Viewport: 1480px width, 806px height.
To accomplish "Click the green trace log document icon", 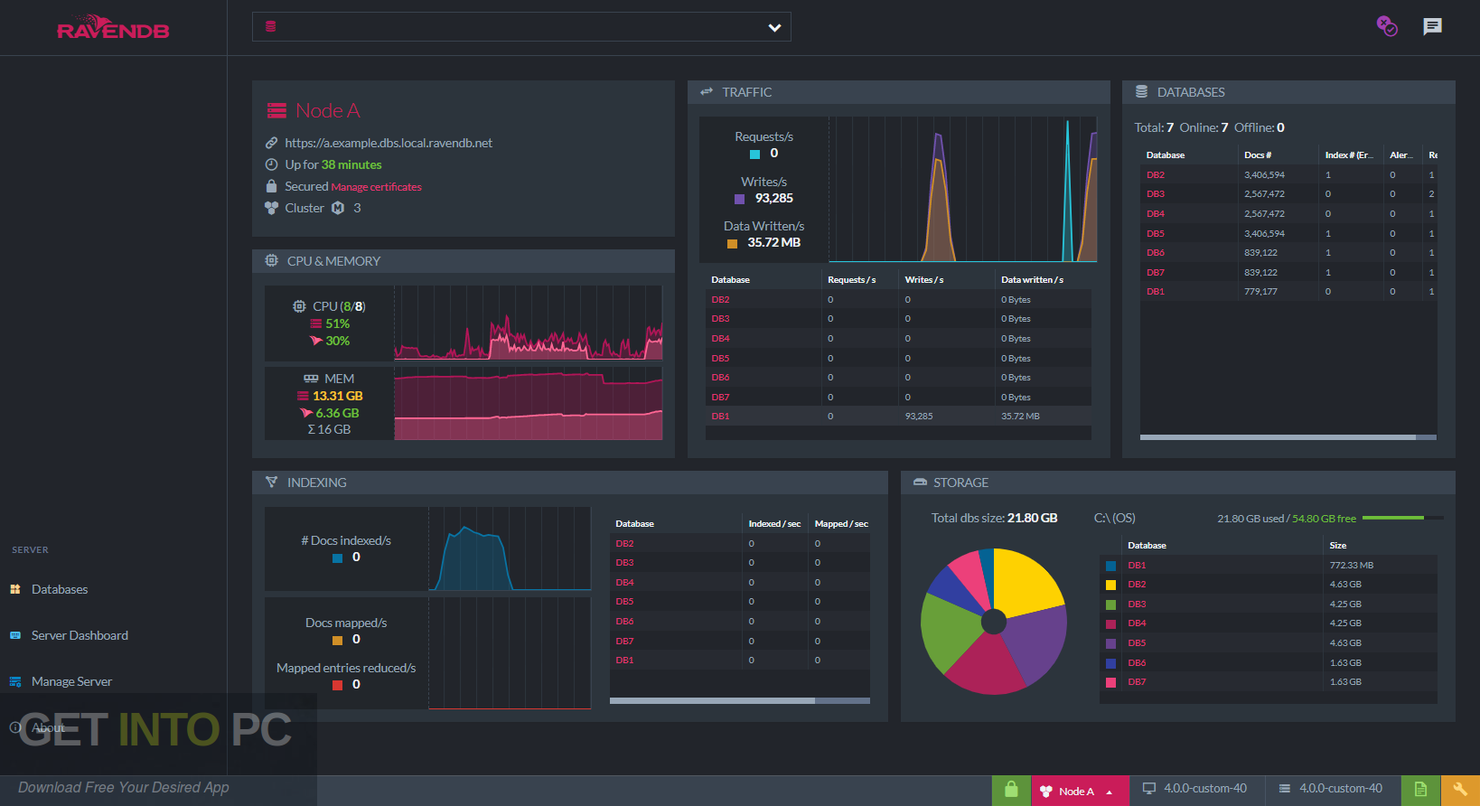I will pyautogui.click(x=1419, y=789).
